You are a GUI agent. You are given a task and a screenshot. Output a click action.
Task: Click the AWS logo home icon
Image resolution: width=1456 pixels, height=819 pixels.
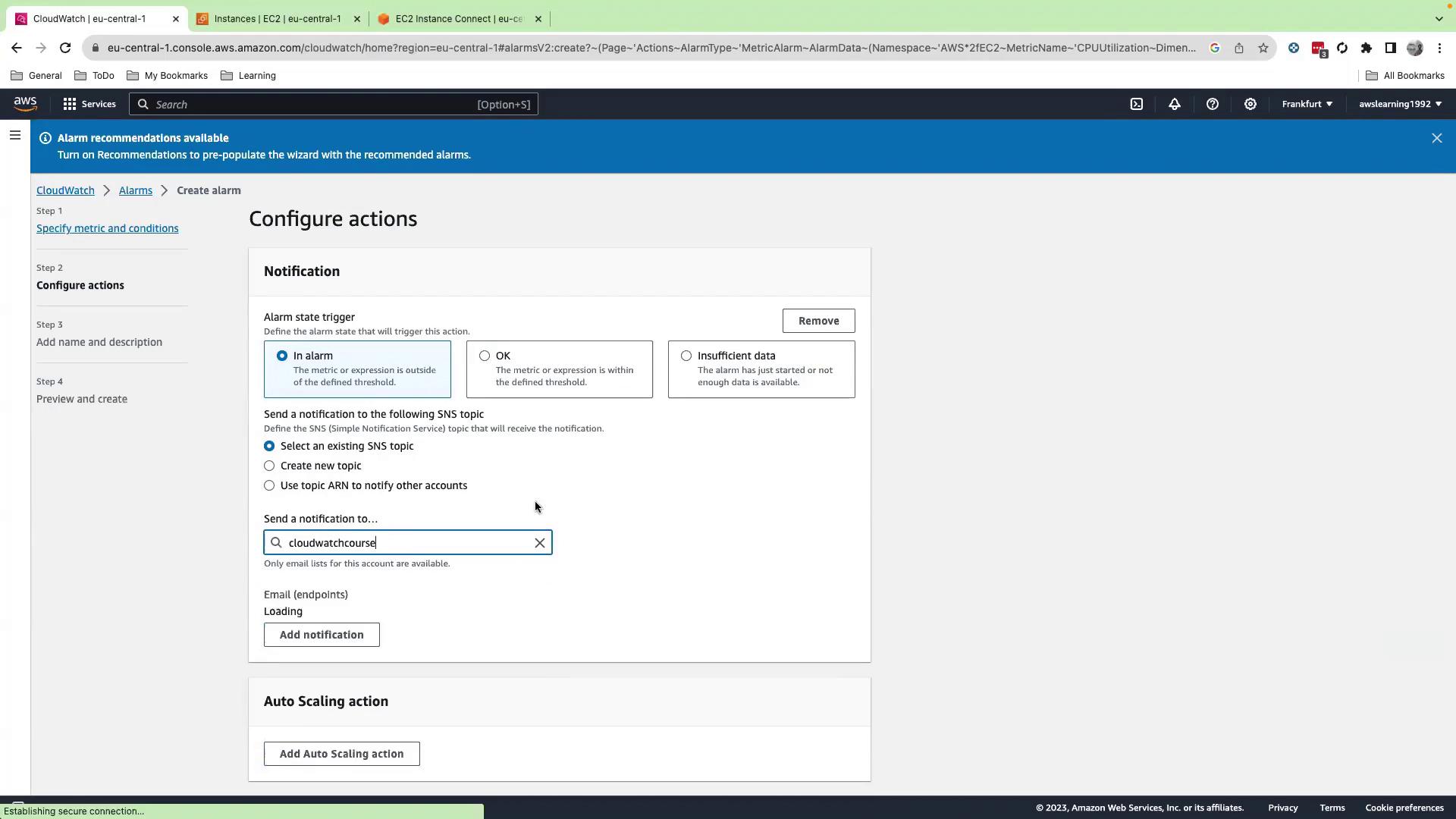25,104
